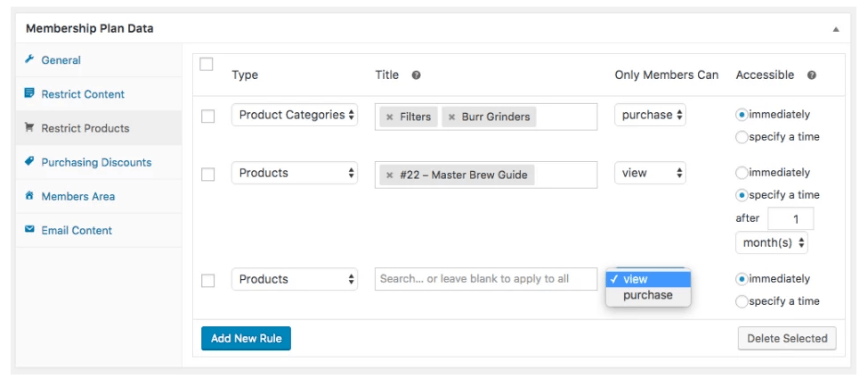Image resolution: width=866 pixels, height=385 pixels.
Task: Open the Email Content tab
Action: (99, 230)
